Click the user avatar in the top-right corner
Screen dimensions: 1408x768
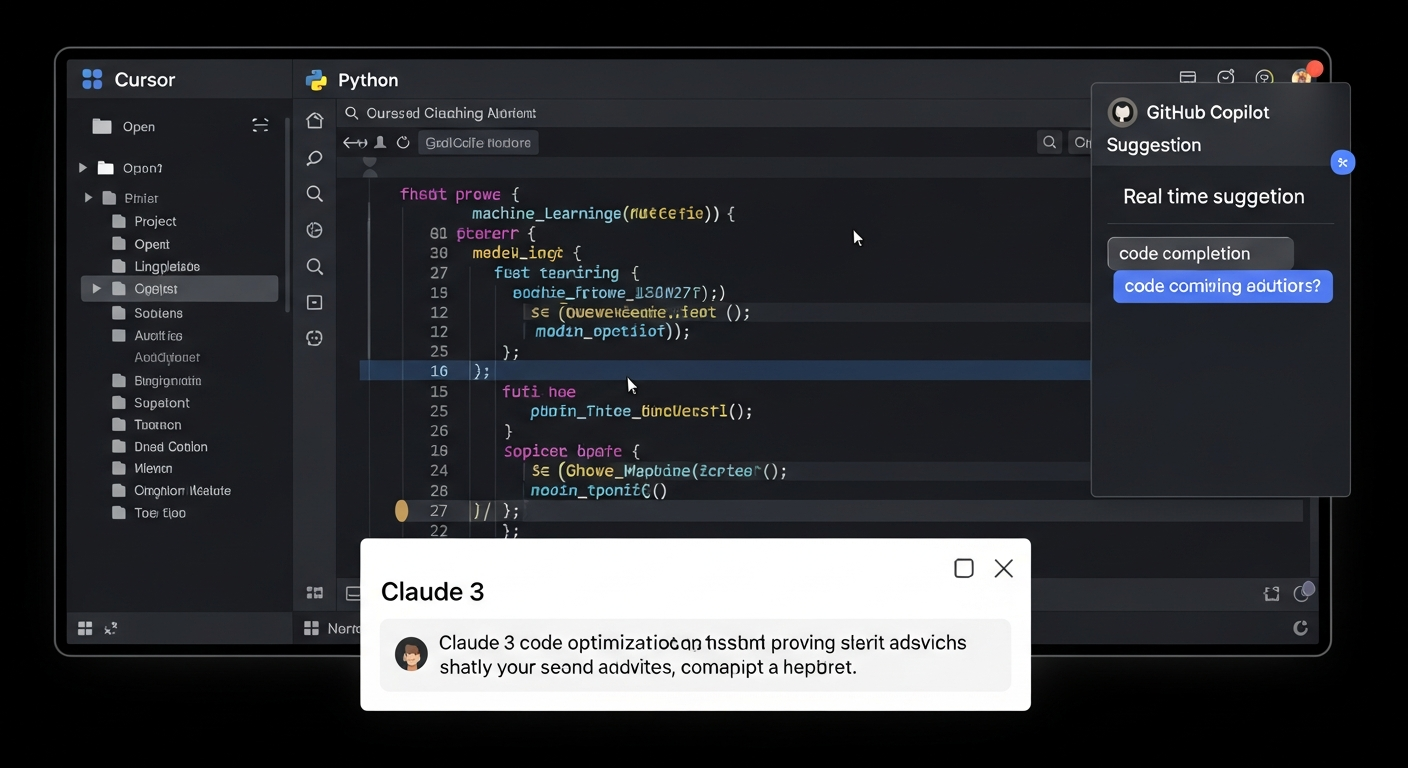click(x=1303, y=78)
